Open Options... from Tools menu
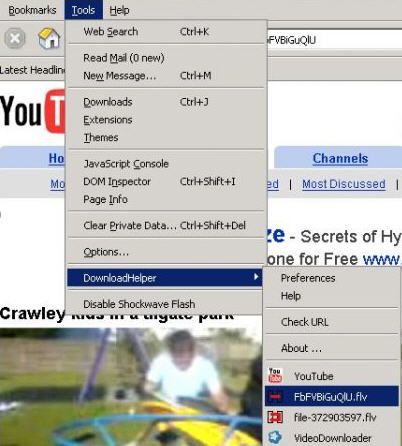The height and width of the screenshot is (446, 402). (166, 252)
